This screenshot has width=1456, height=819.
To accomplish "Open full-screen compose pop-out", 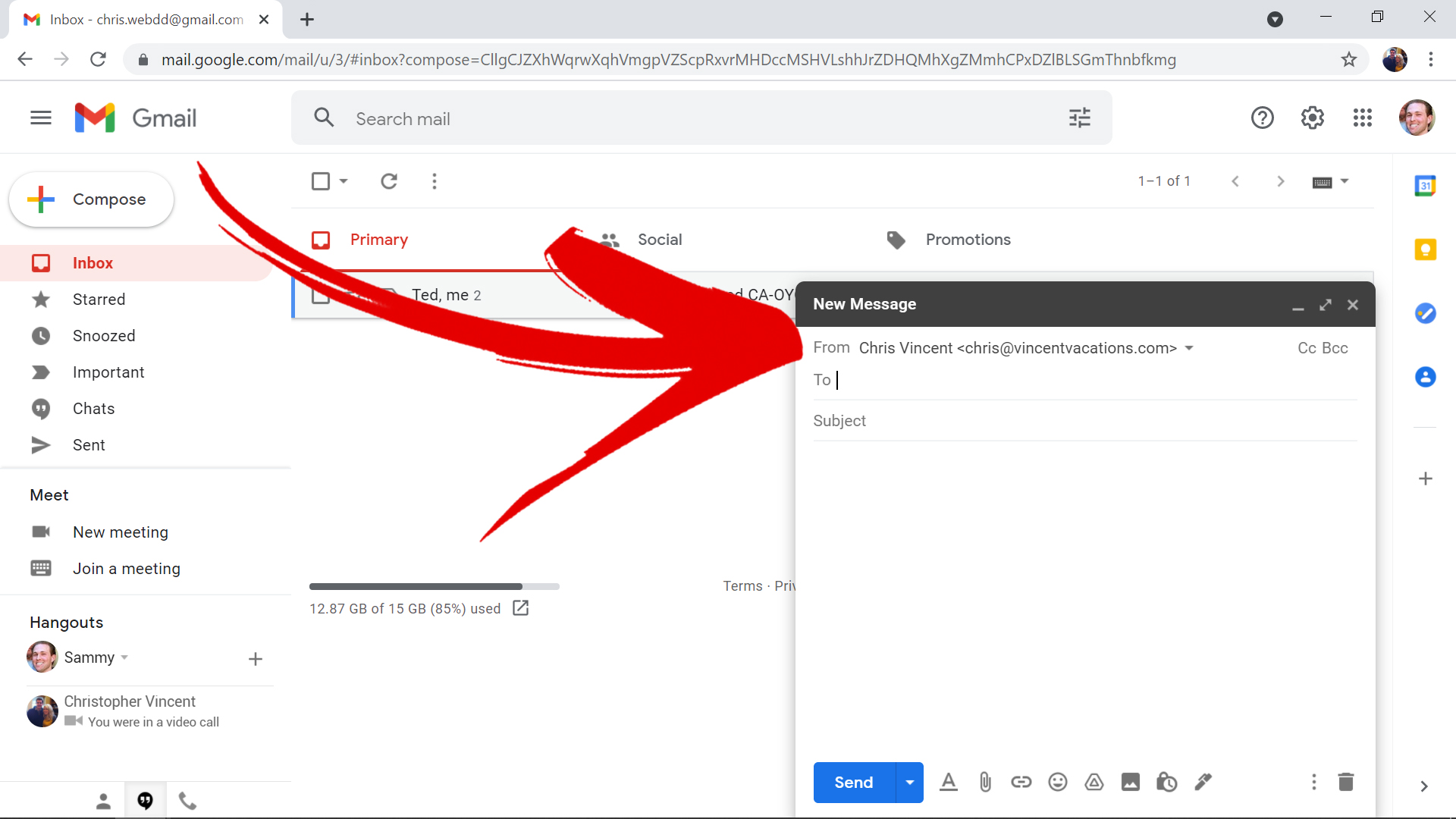I will 1326,305.
